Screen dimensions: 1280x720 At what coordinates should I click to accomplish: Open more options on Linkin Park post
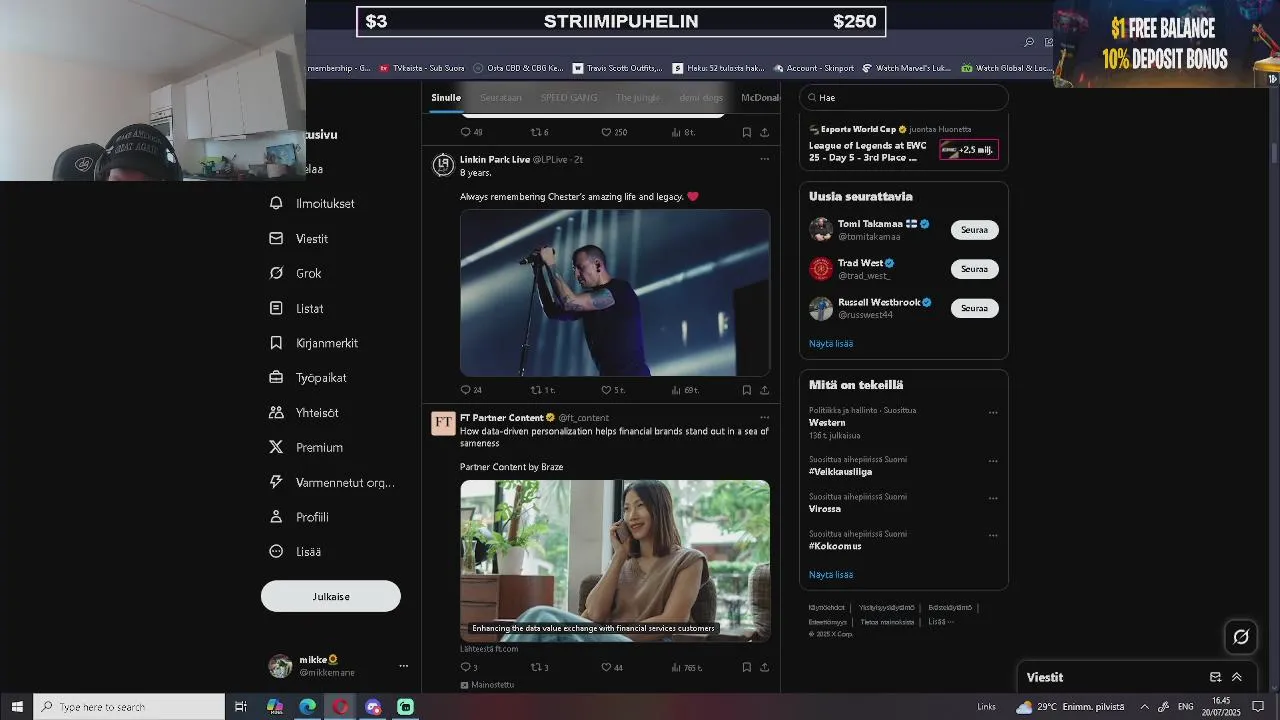(x=765, y=159)
